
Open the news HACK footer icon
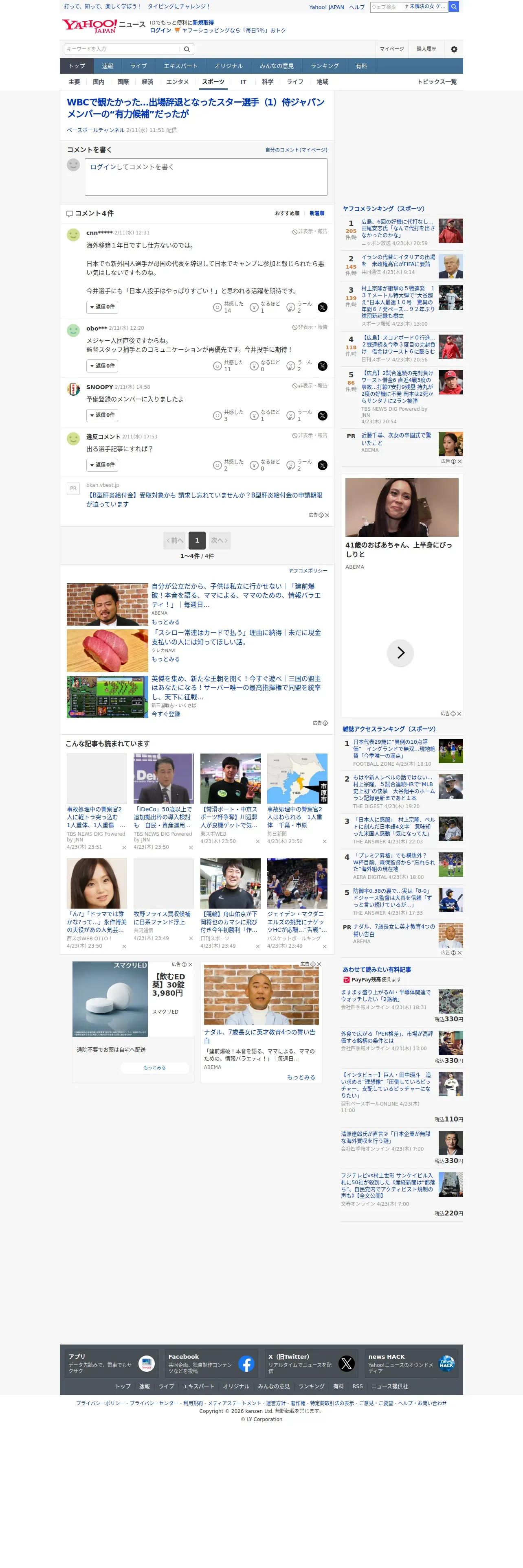(446, 1364)
